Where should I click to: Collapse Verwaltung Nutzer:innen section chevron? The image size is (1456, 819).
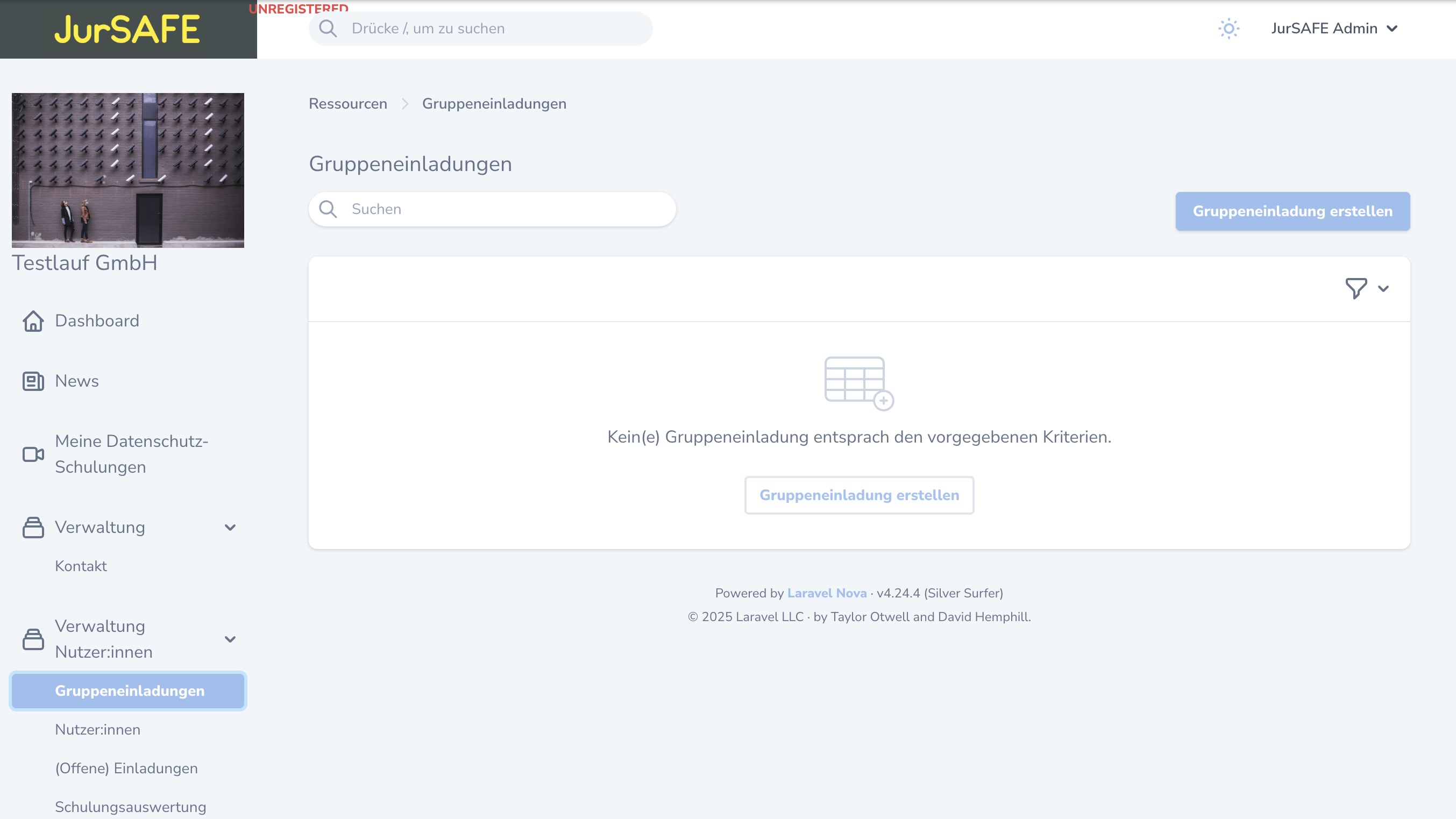(x=230, y=639)
